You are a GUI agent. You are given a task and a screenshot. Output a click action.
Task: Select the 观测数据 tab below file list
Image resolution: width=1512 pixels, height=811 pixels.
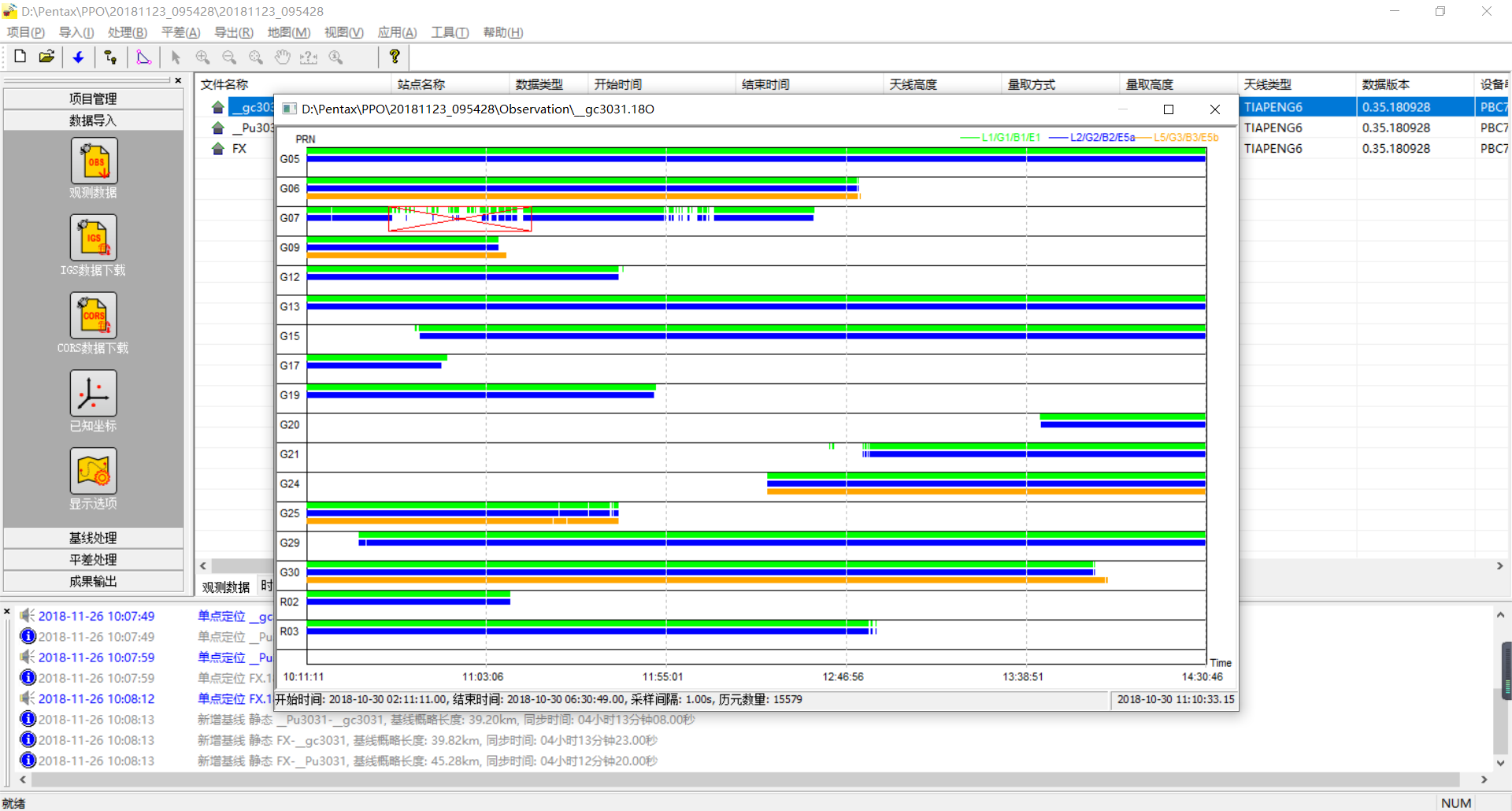pos(225,587)
